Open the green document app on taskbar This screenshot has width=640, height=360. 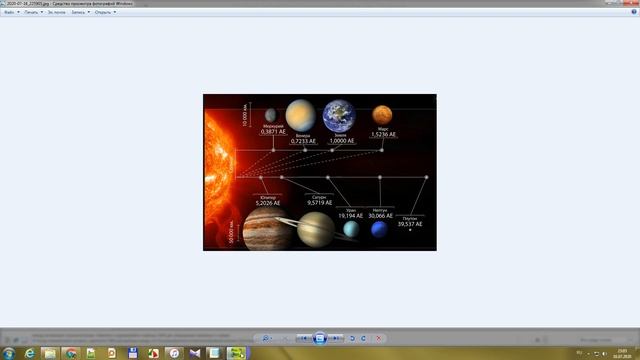pyautogui.click(x=91, y=353)
